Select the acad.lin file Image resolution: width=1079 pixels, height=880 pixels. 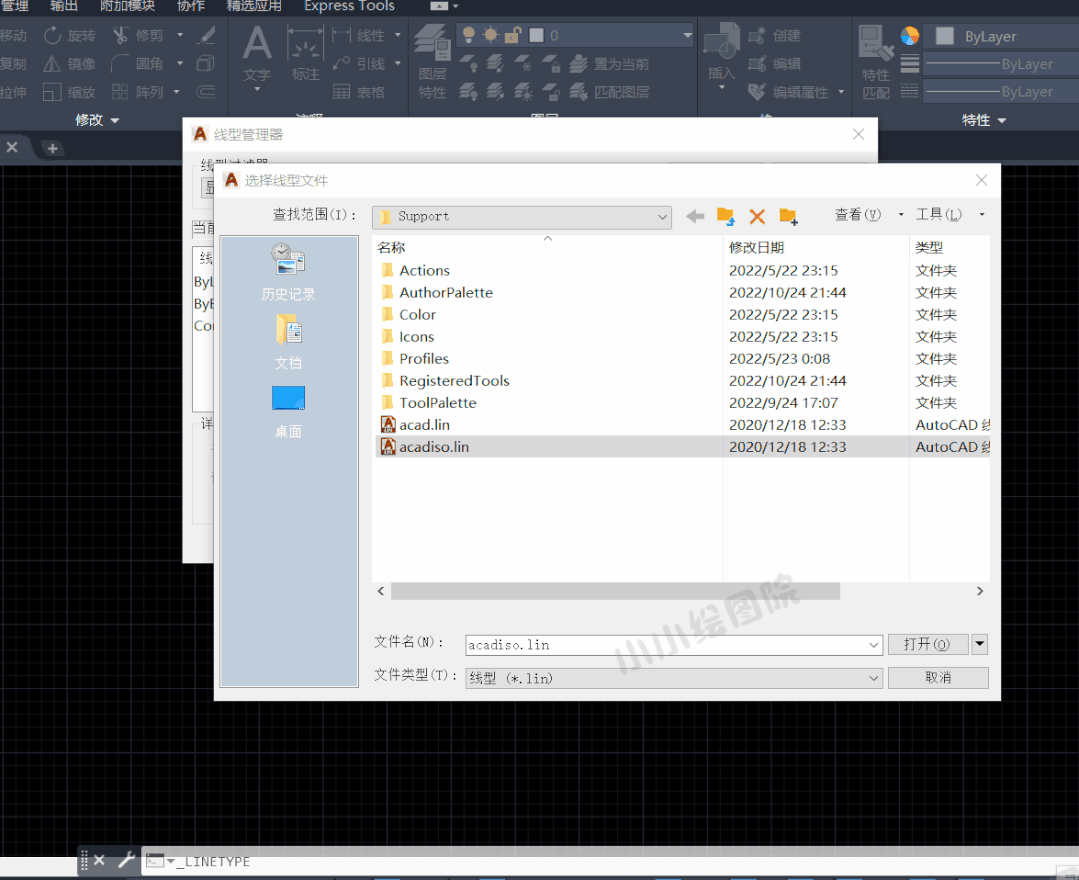click(425, 425)
